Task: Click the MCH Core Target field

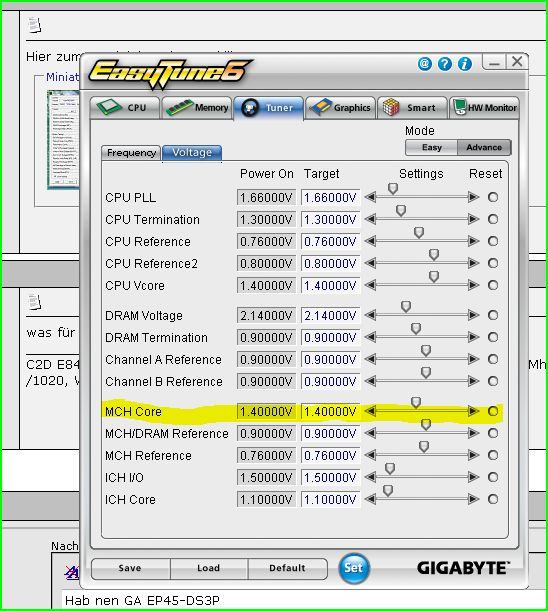Action: (330, 411)
